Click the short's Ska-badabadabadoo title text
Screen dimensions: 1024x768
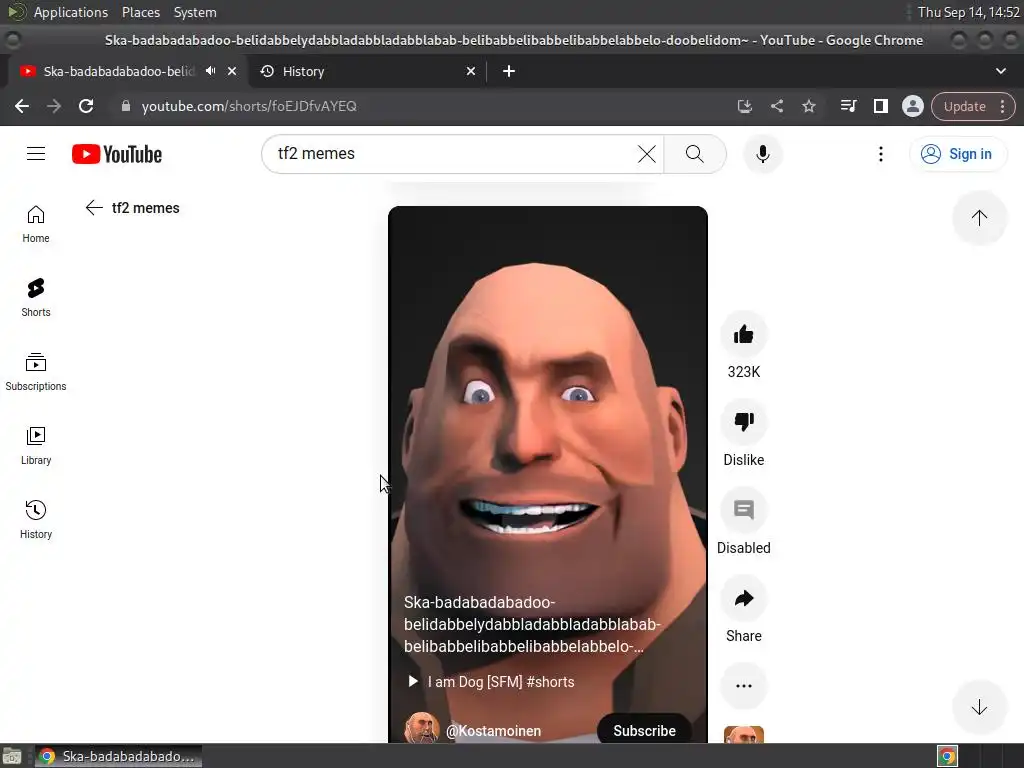pos(532,624)
